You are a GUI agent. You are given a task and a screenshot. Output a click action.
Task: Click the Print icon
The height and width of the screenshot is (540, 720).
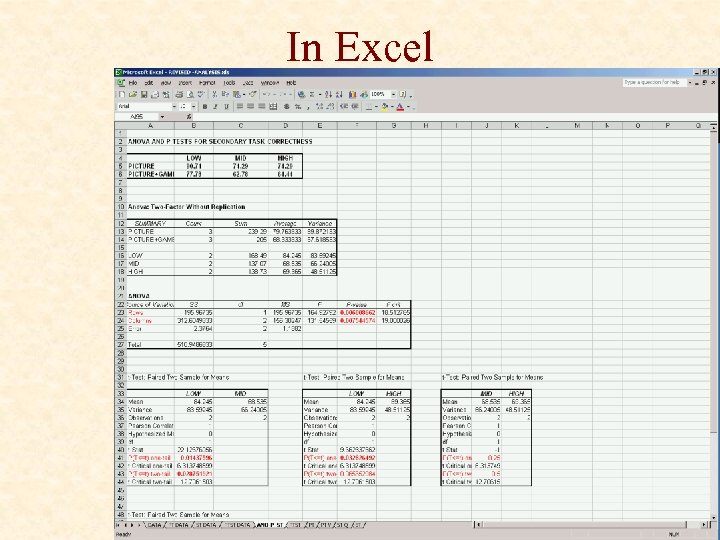[179, 94]
